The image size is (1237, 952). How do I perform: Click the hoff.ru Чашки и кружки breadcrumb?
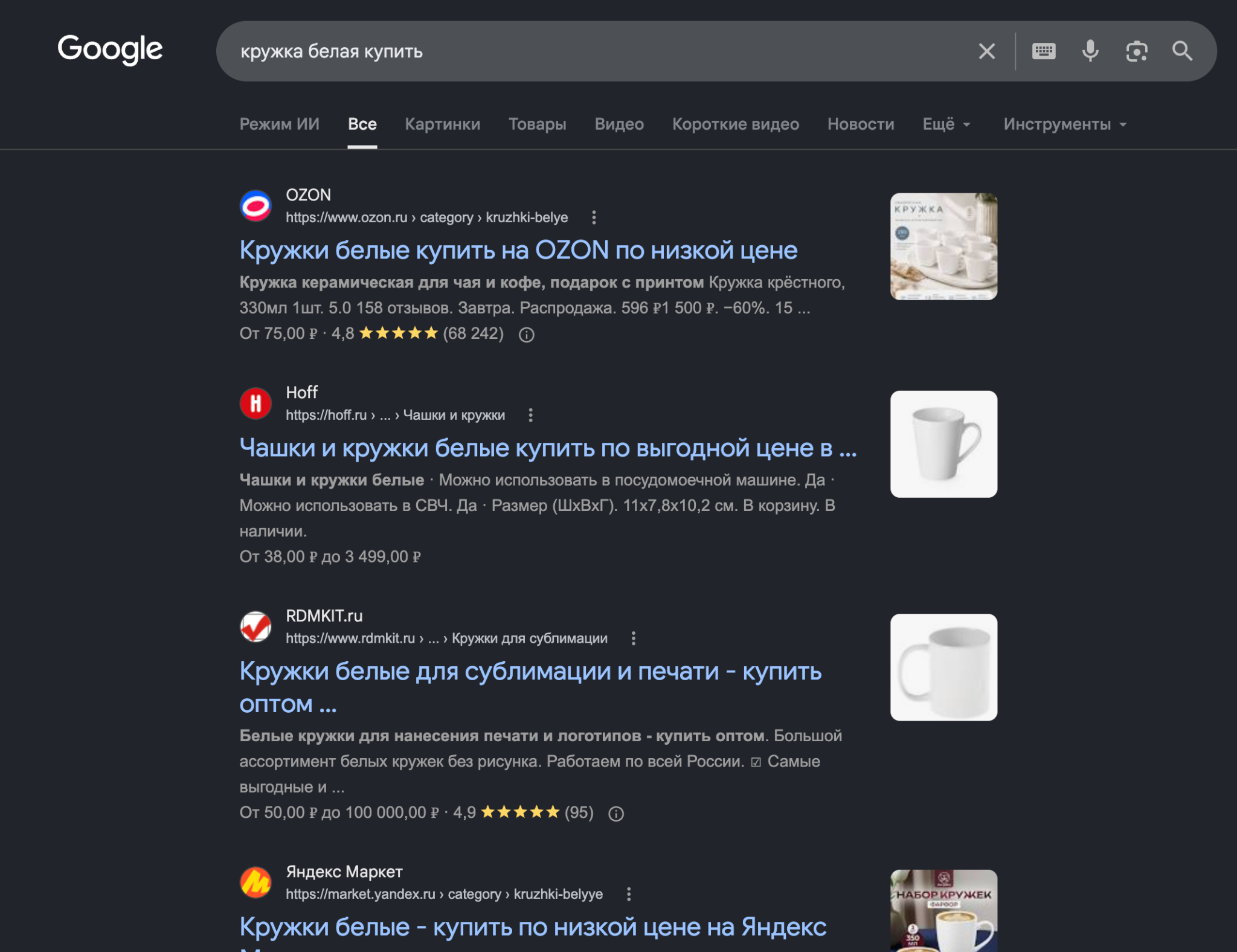396,415
